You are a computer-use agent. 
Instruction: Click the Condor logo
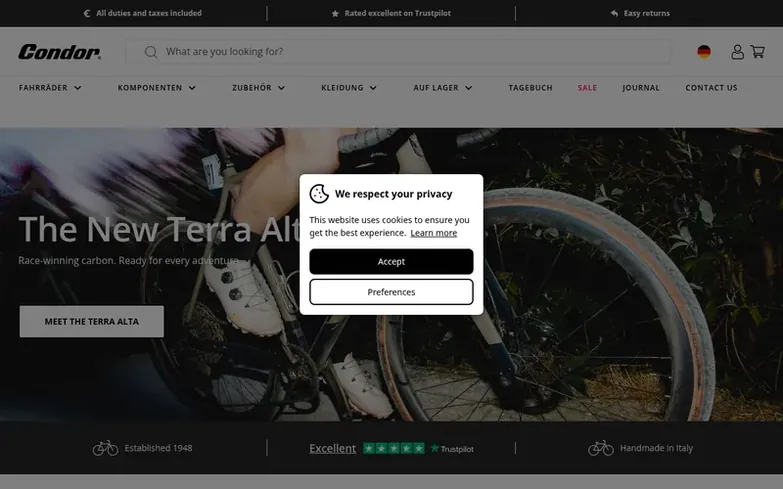[59, 52]
